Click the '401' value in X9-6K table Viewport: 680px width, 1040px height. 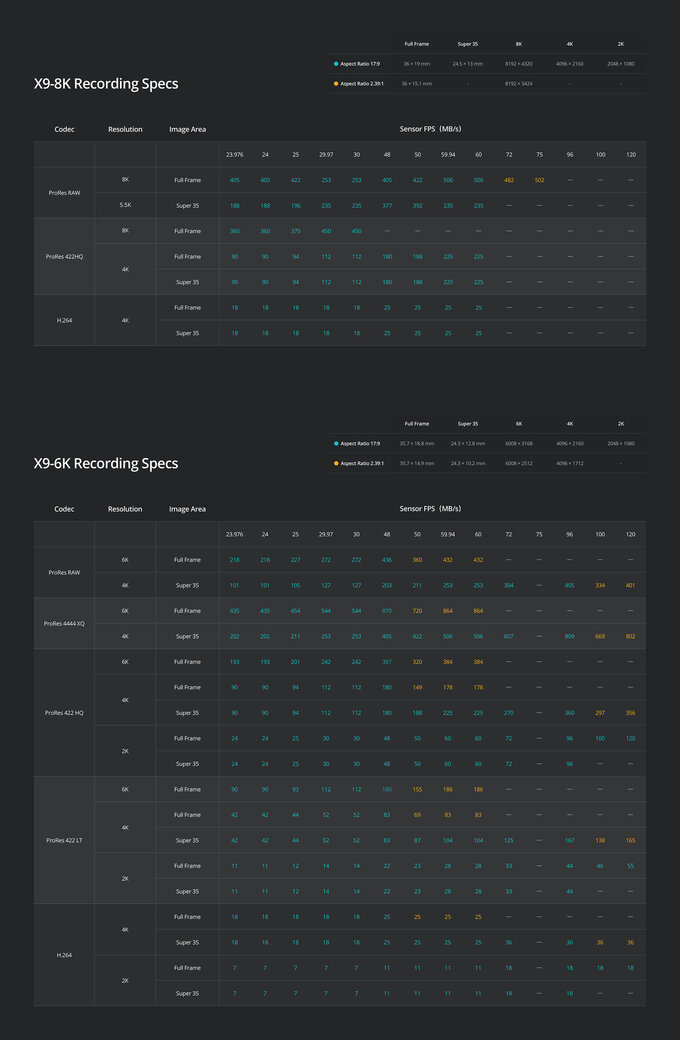pos(630,586)
